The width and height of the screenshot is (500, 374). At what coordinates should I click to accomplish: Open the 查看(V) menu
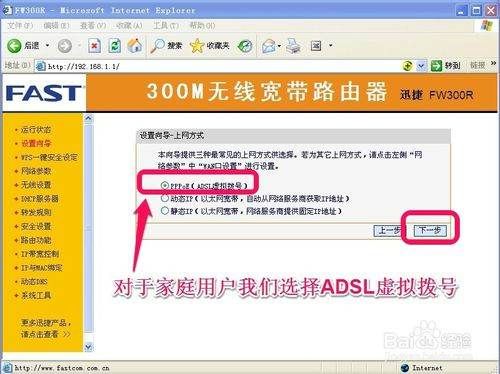(x=93, y=25)
